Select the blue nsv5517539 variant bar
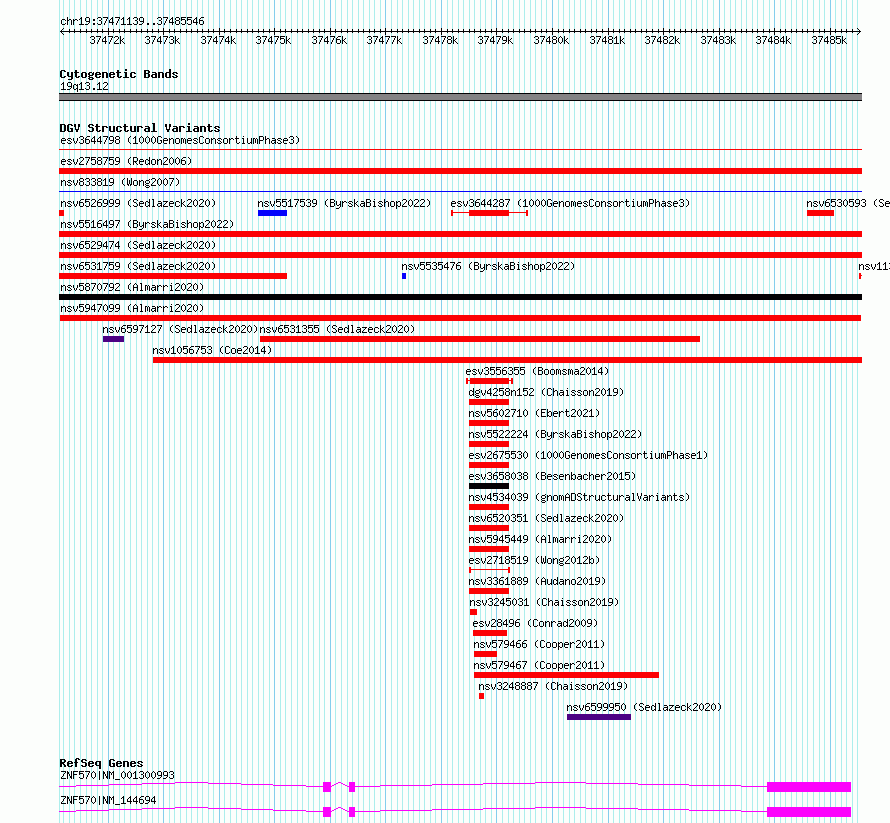The image size is (890, 823). click(272, 213)
